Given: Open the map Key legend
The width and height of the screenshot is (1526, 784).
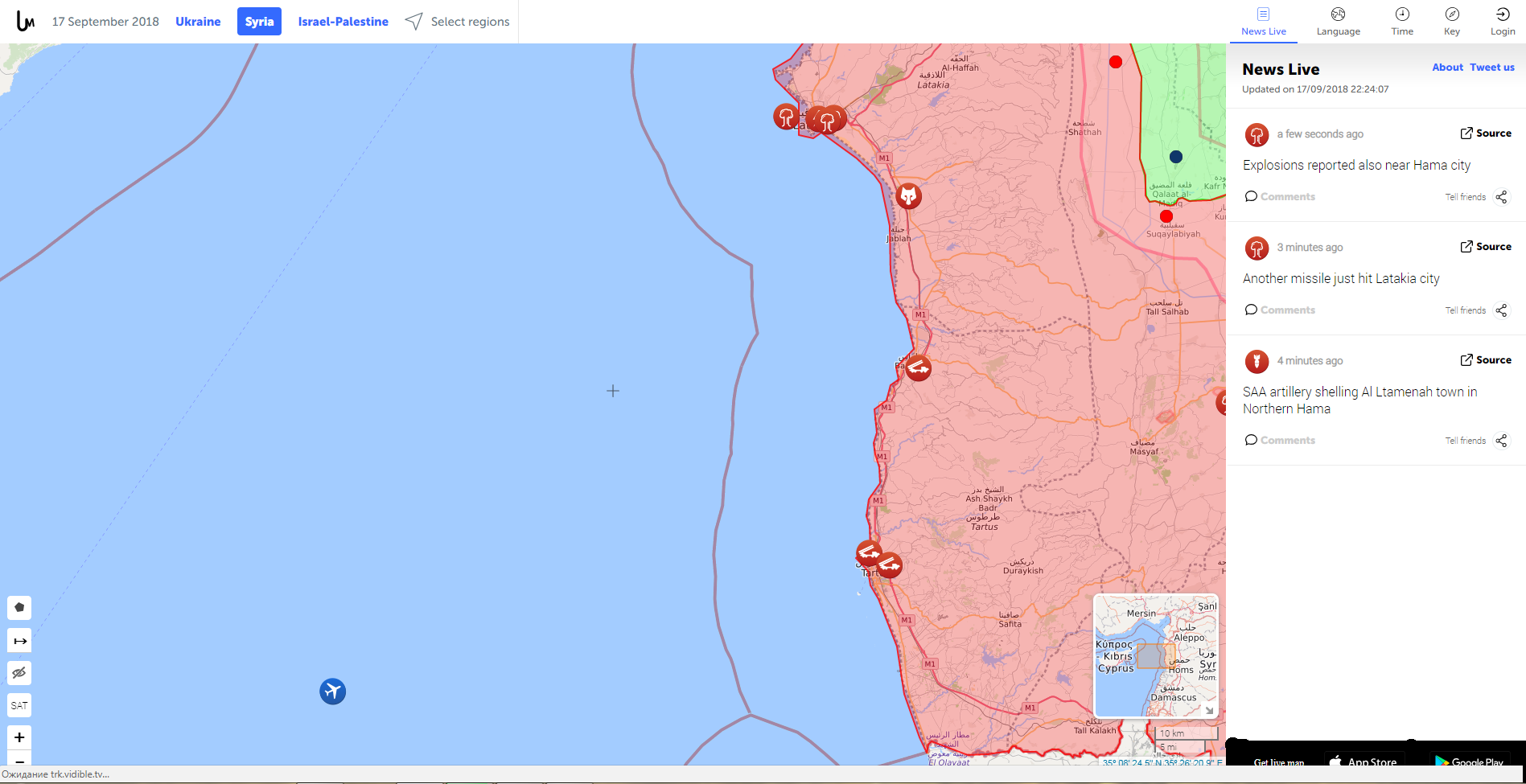Looking at the screenshot, I should click(x=1452, y=22).
